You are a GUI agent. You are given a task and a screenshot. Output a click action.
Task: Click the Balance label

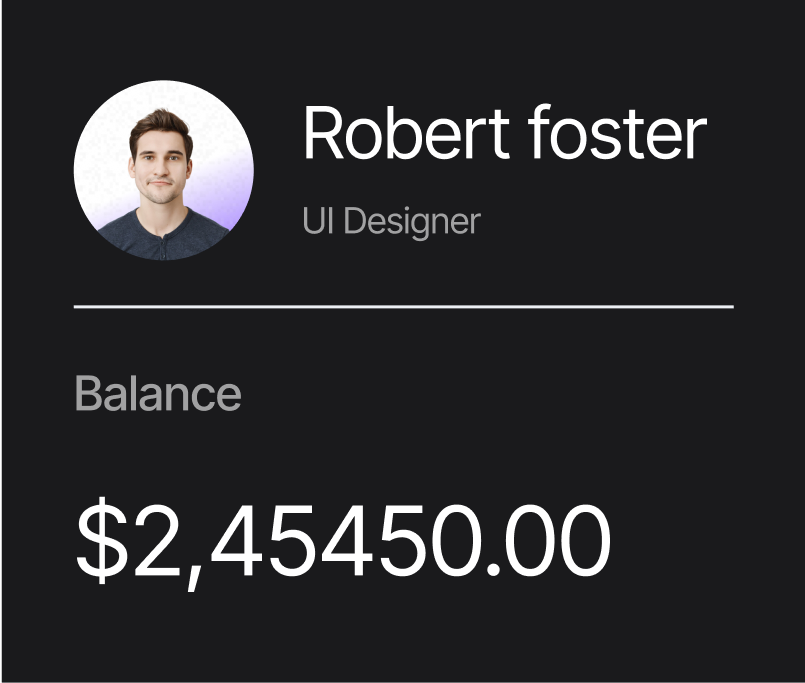[x=158, y=393]
